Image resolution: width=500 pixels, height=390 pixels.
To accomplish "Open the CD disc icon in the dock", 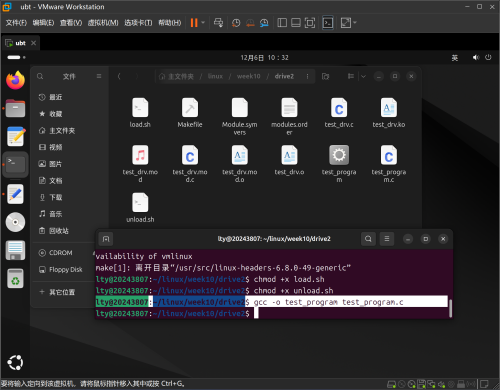I will 15,222.
